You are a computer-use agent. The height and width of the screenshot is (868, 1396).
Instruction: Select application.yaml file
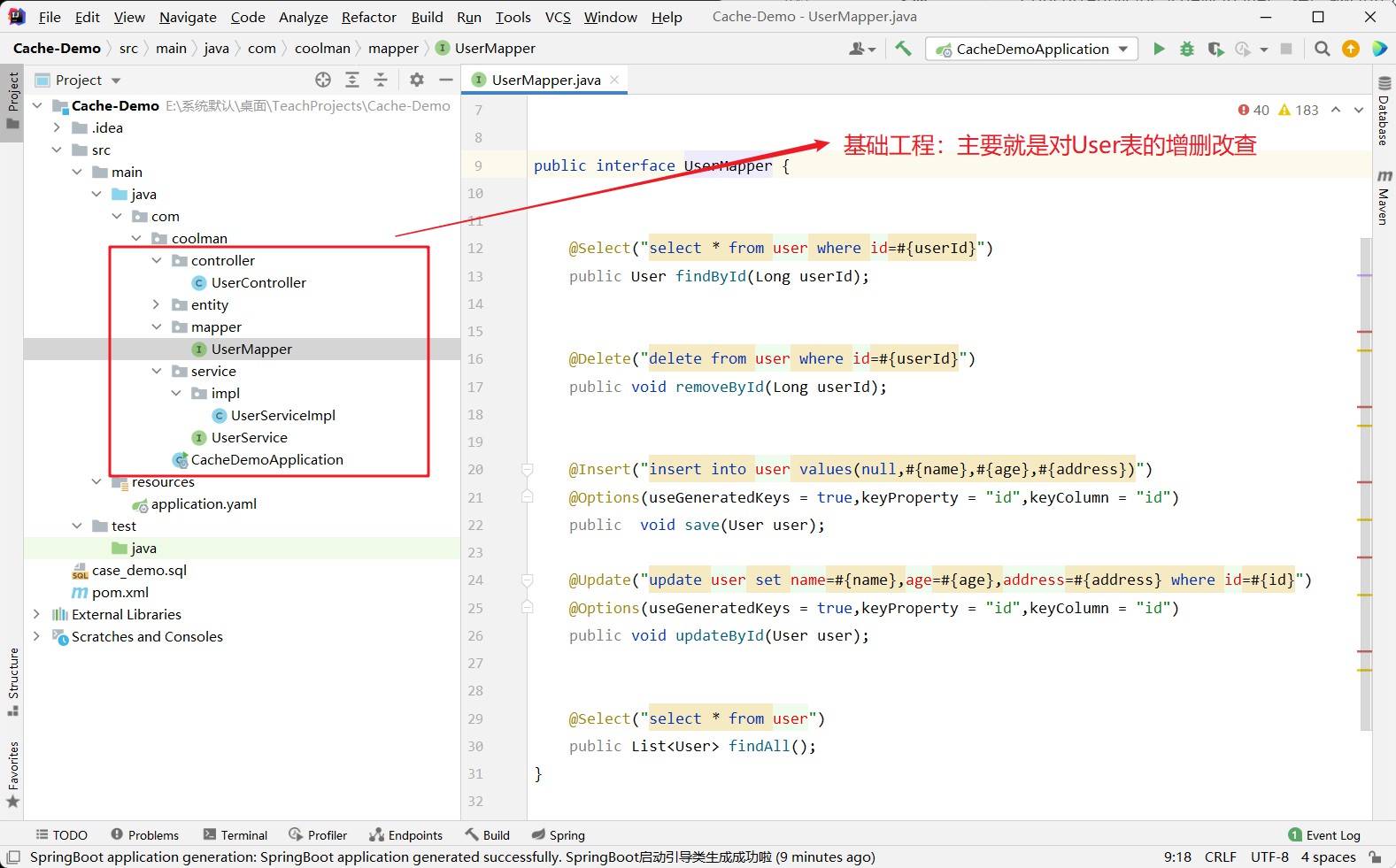[204, 503]
